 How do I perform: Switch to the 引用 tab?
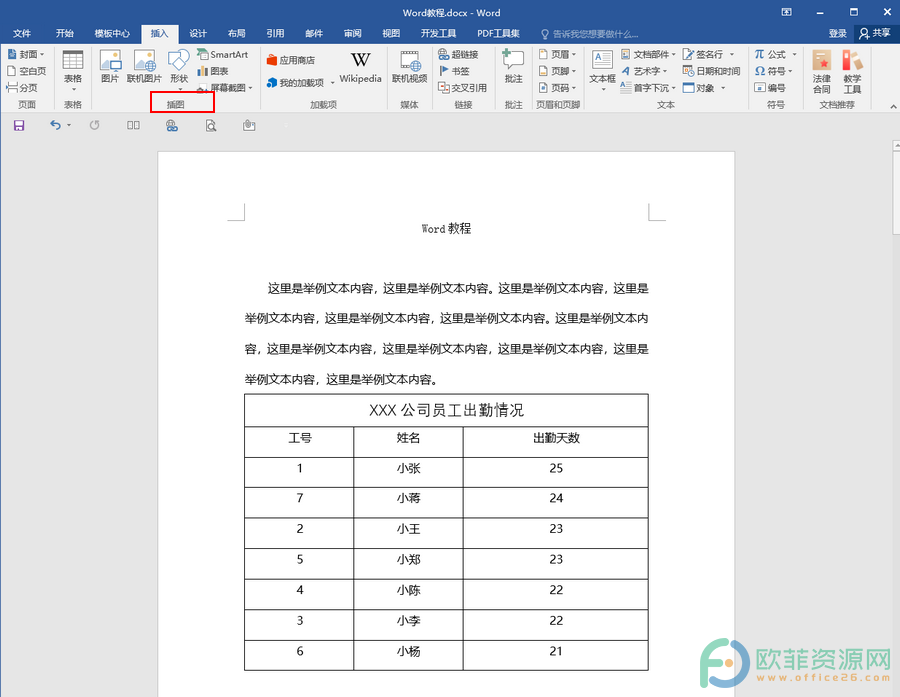276,33
